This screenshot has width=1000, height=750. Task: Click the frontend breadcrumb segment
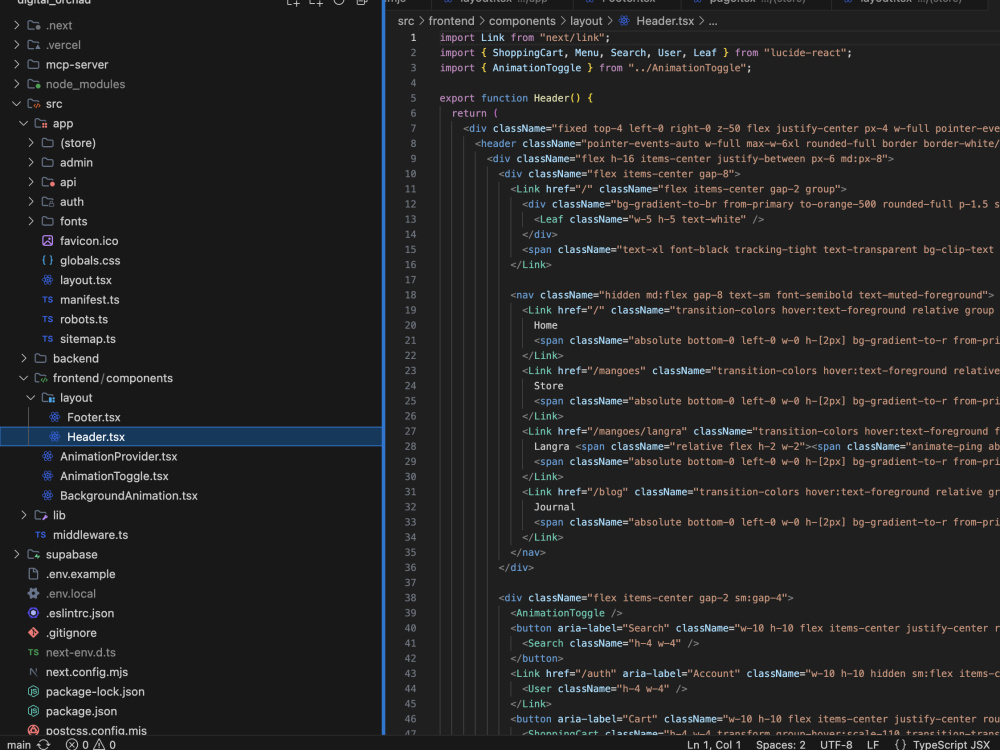(451, 21)
